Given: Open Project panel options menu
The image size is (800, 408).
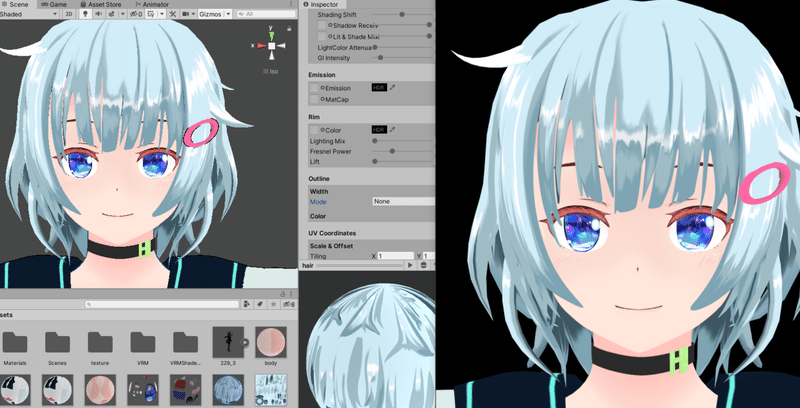Looking at the screenshot, I should coord(291,294).
